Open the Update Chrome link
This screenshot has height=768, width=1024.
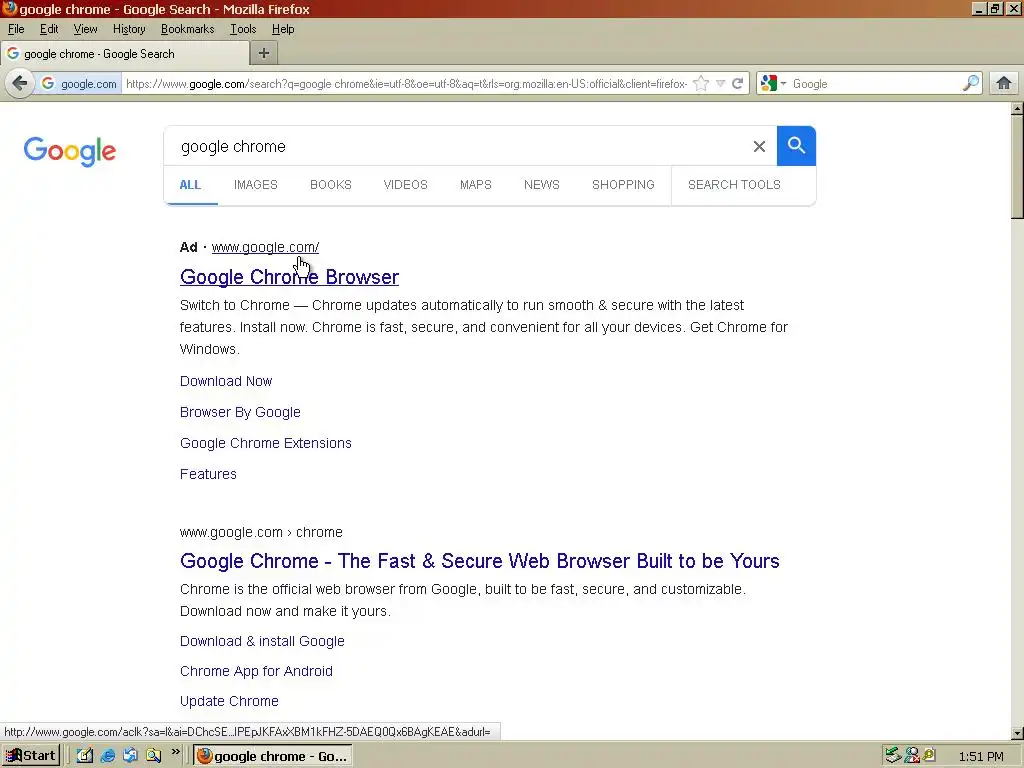229,701
